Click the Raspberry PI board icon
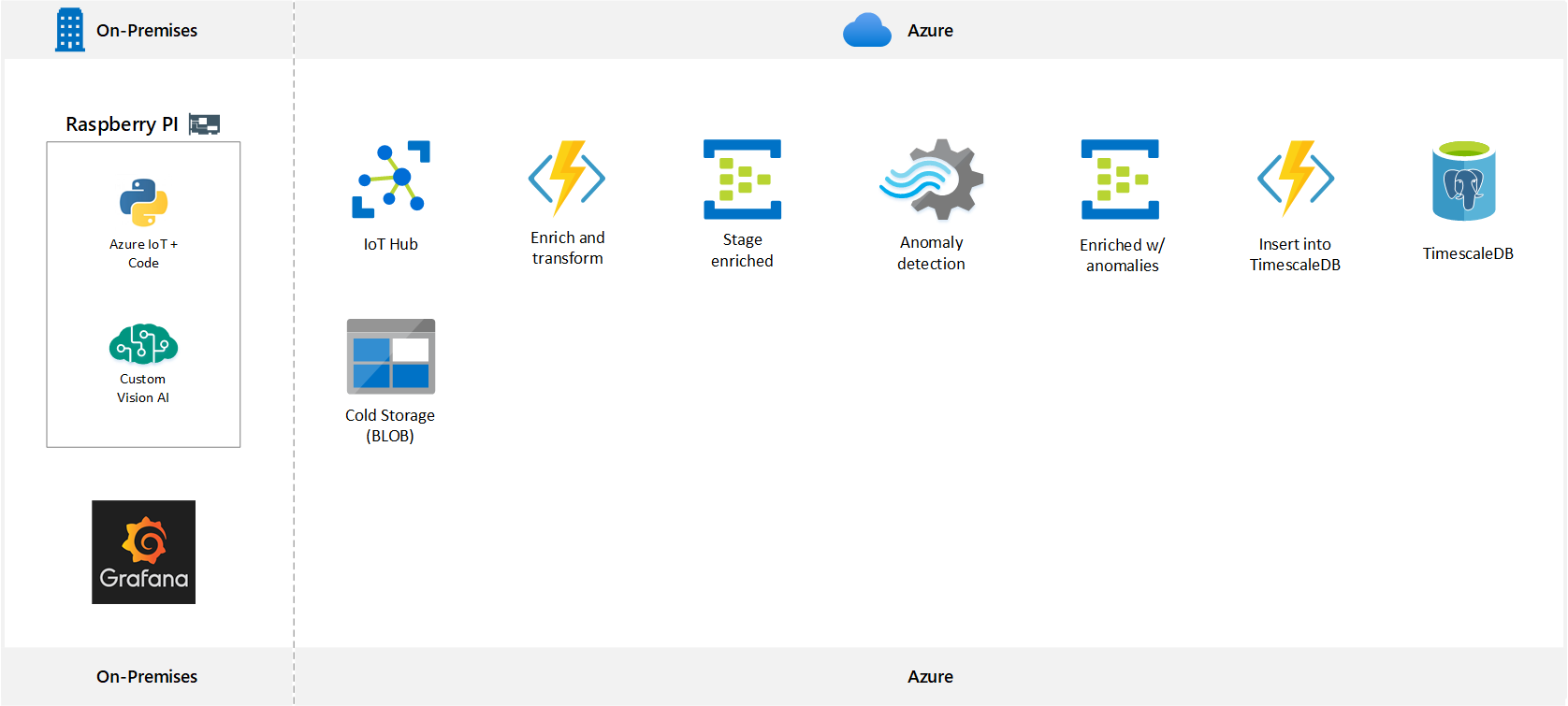The height and width of the screenshot is (706, 1568). click(204, 124)
